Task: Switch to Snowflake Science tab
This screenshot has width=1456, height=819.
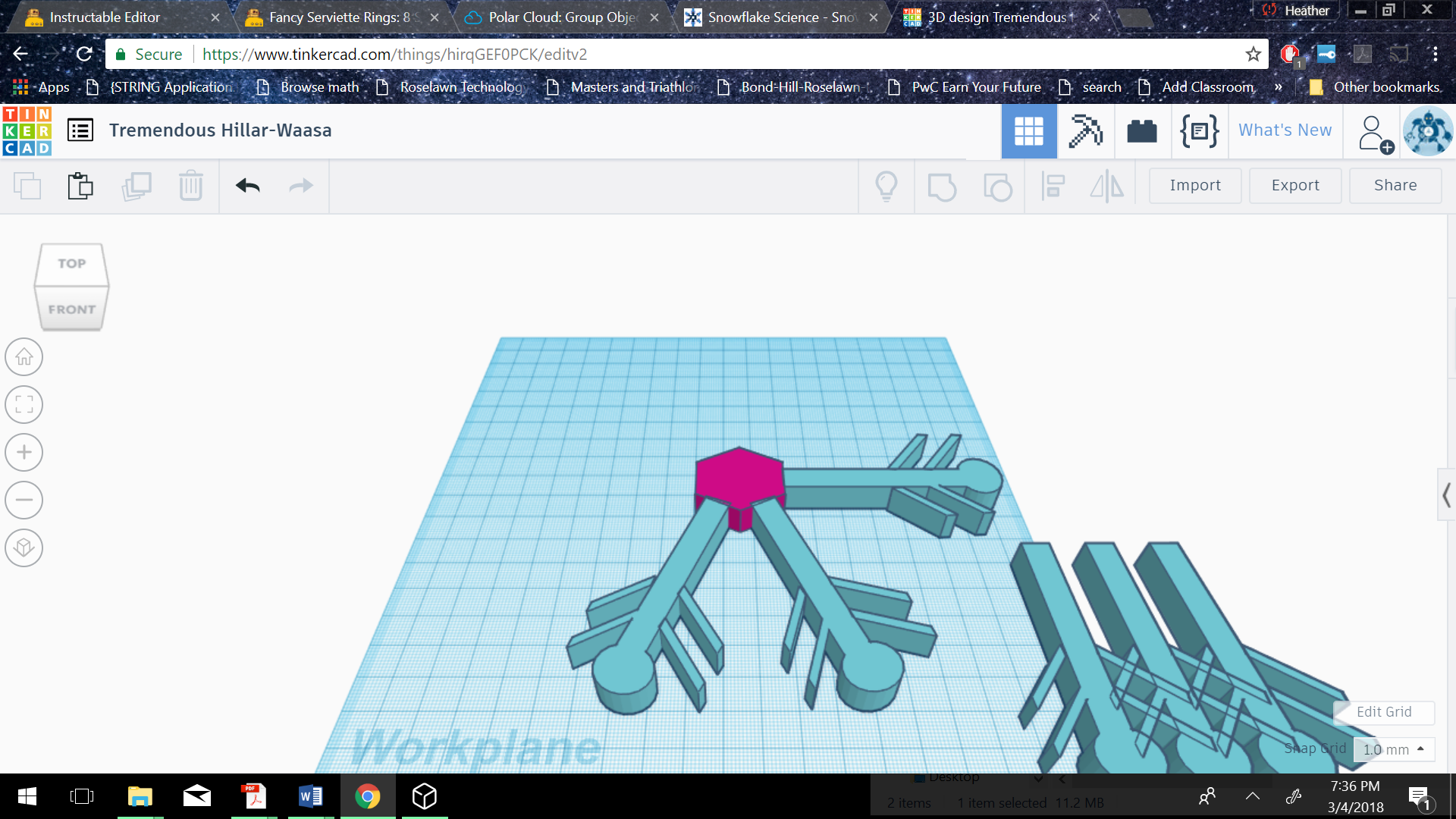Action: (x=781, y=17)
